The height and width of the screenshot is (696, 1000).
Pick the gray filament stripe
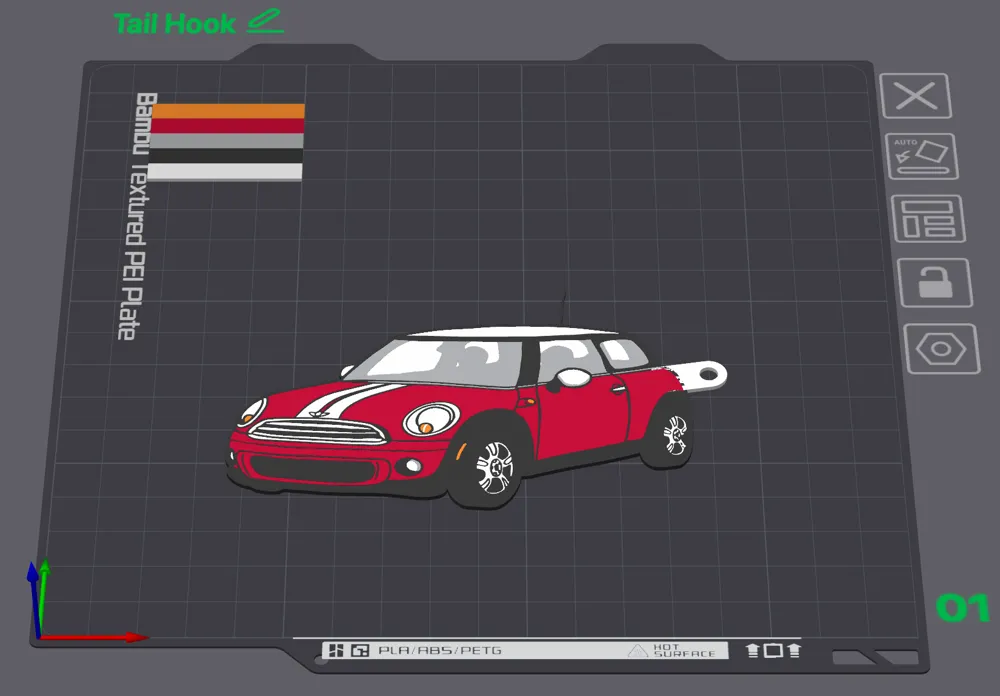[226, 141]
